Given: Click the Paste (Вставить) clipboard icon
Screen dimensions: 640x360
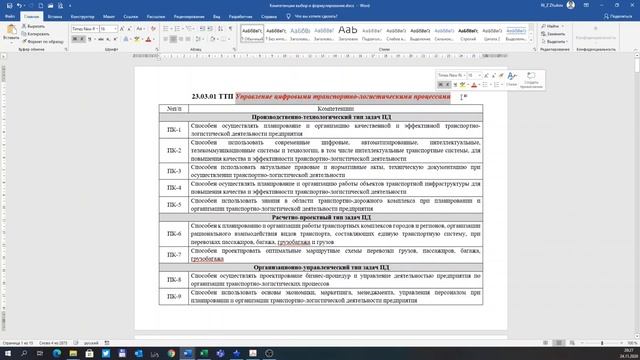Looking at the screenshot, I should point(11,30).
